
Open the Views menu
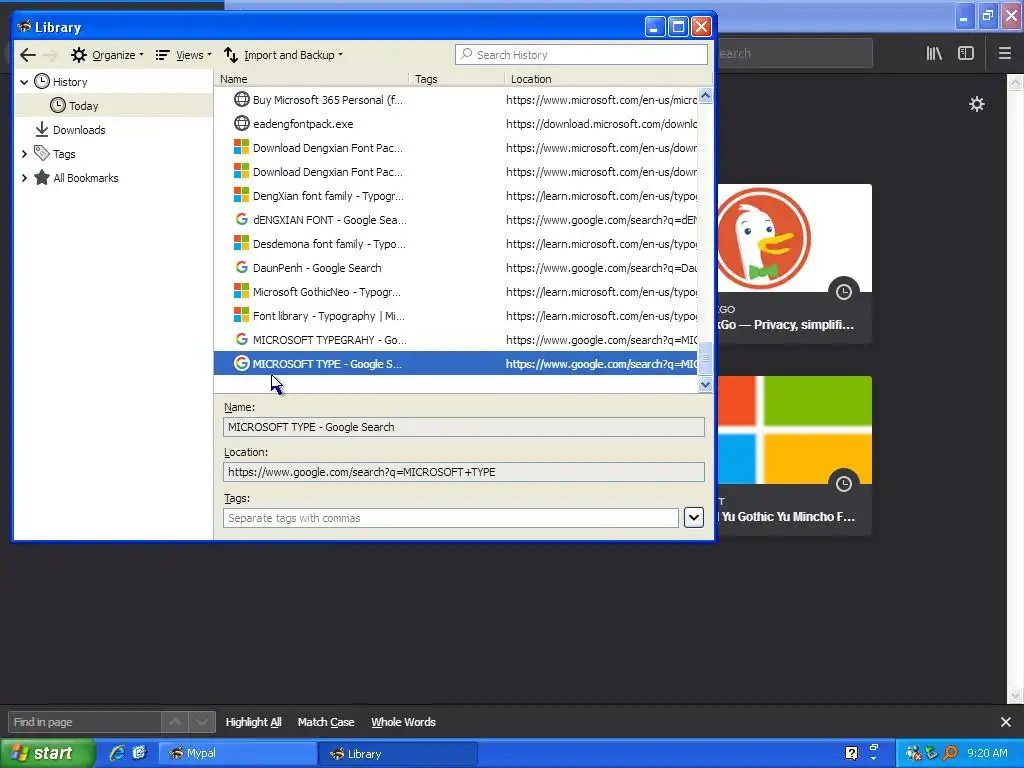(x=184, y=55)
